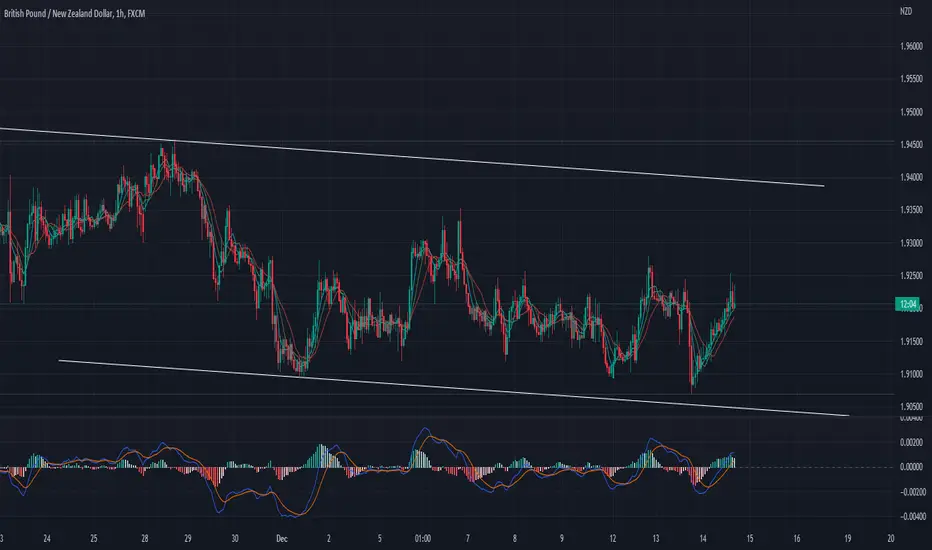Click the 28 date on time axis

coord(144,539)
